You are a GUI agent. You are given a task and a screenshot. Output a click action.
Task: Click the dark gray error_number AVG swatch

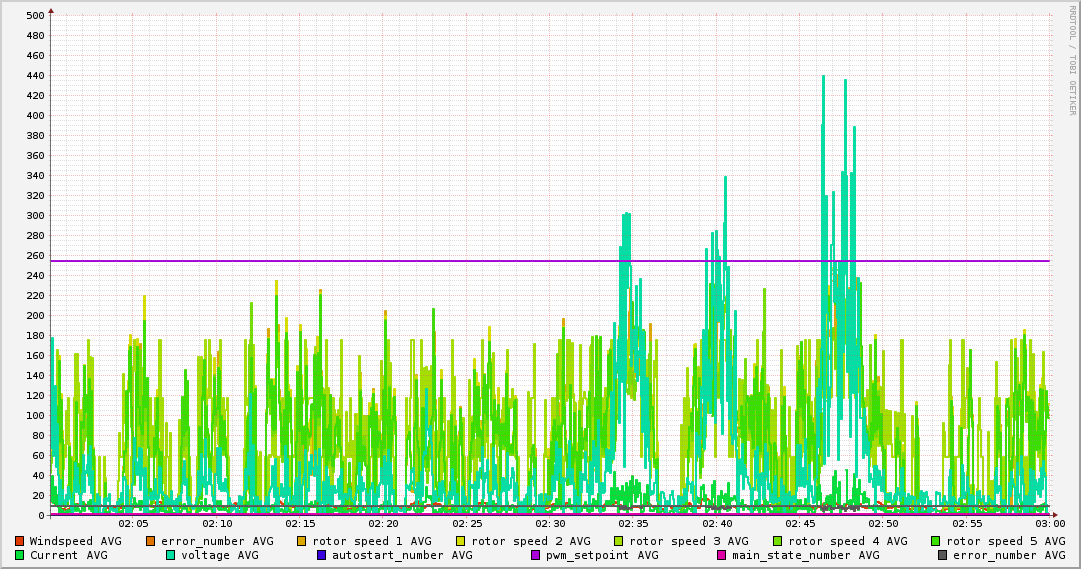click(943, 555)
